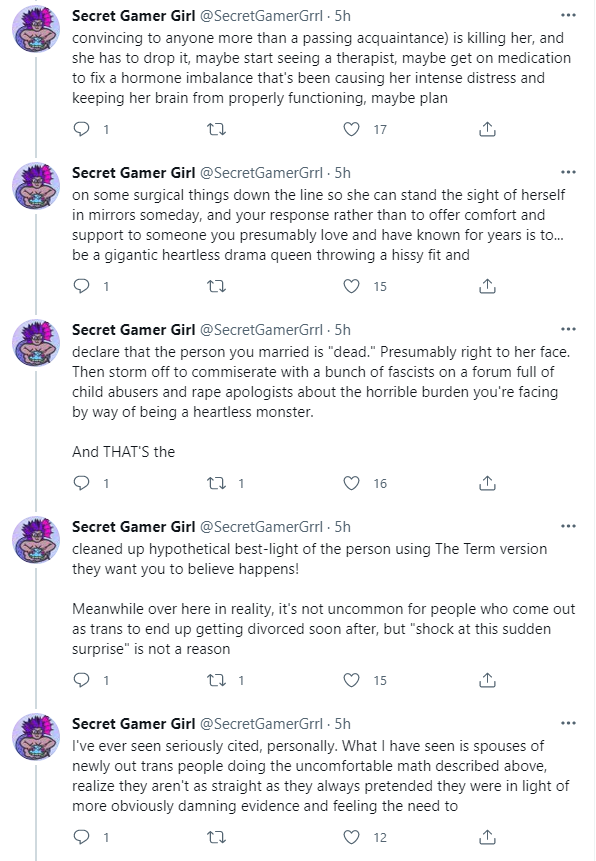Open Secret Gamer Girl name on last tweet

[x=133, y=724]
